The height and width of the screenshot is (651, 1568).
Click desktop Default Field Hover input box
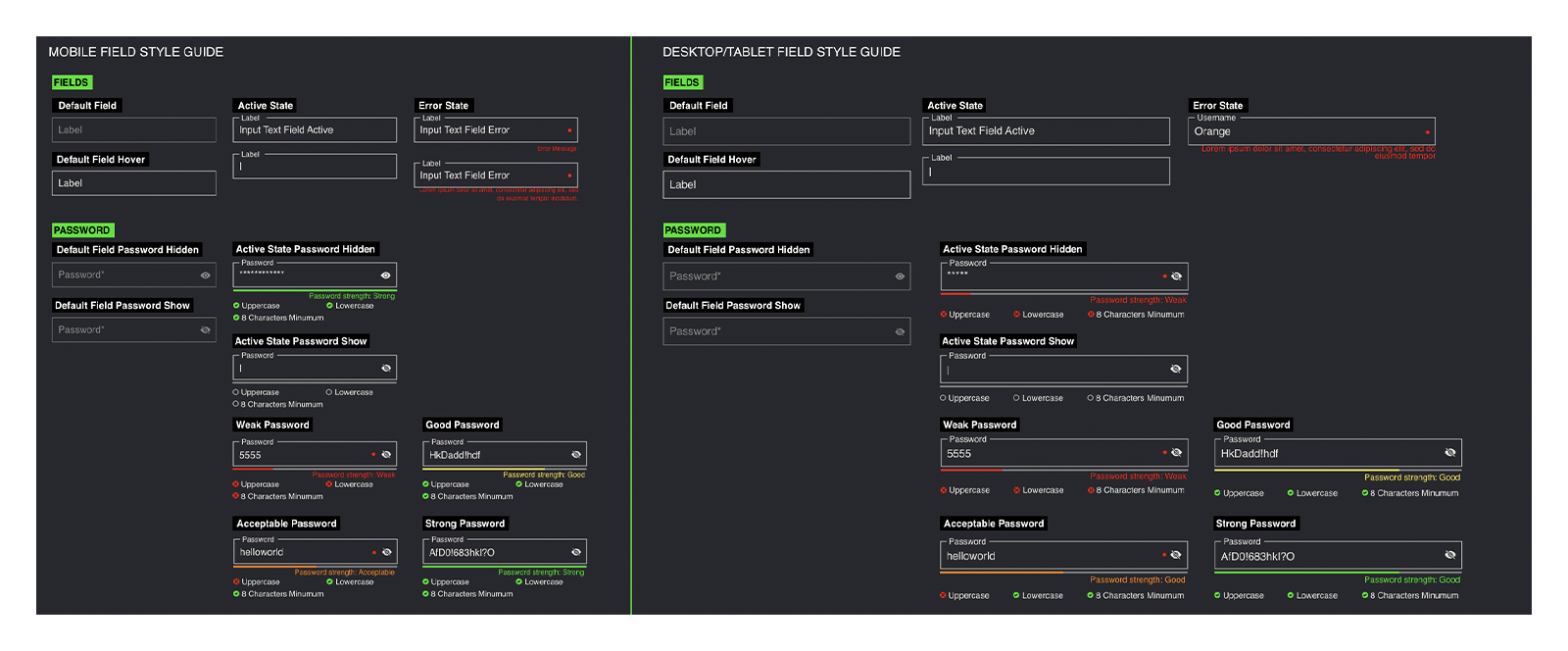click(786, 184)
